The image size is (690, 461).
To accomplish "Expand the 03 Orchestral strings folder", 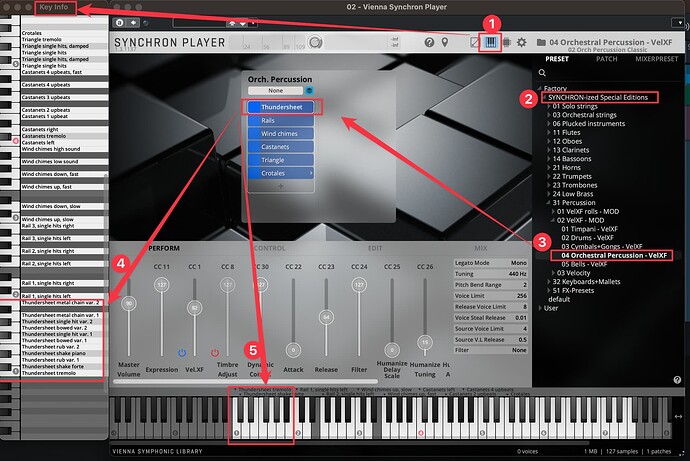I will click(x=549, y=115).
